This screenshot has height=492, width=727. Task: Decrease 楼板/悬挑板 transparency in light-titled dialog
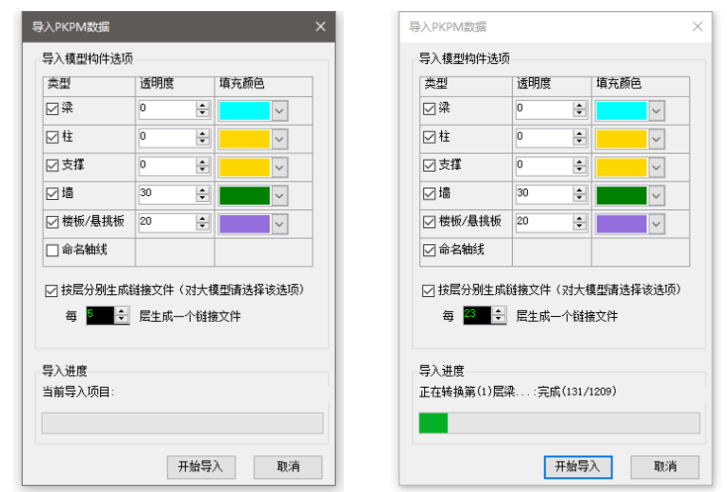578,227
